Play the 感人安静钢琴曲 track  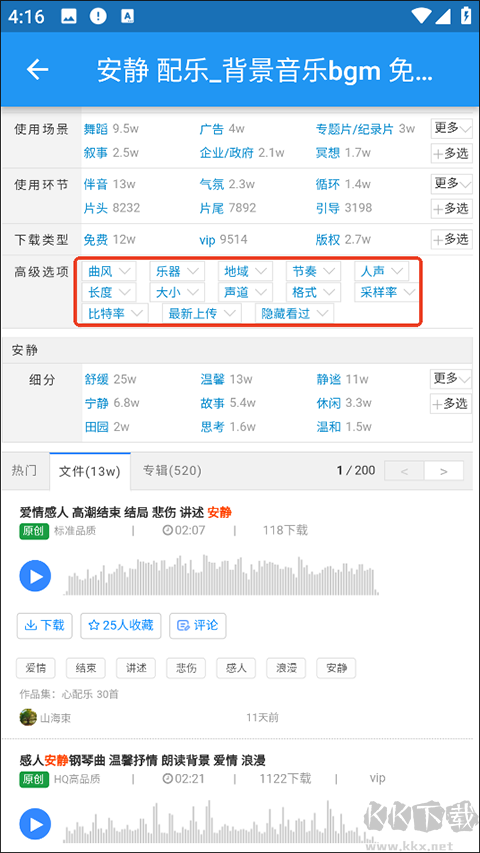click(35, 824)
